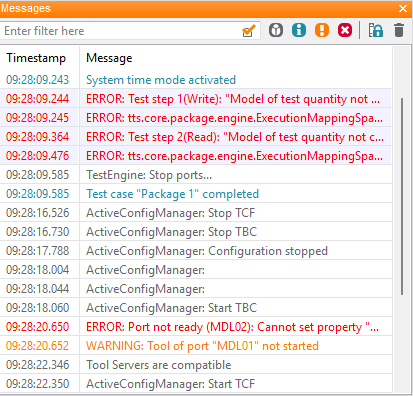Click timestamp 09:28:22.346

point(37,365)
